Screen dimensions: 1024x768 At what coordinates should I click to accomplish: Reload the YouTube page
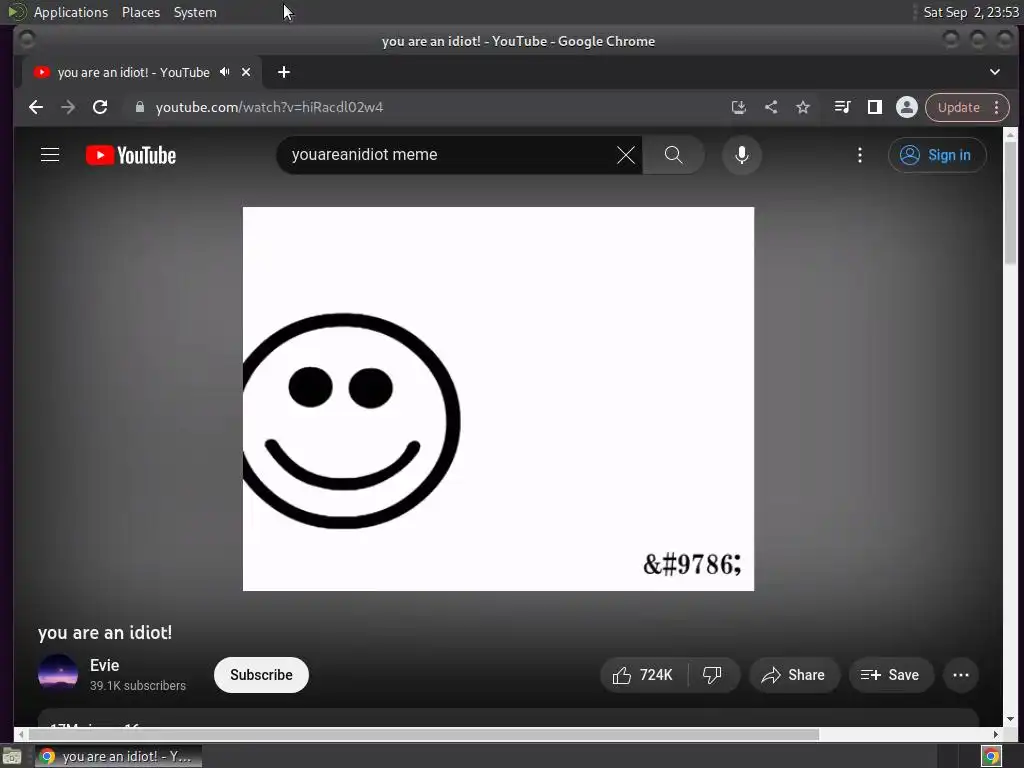tap(100, 107)
